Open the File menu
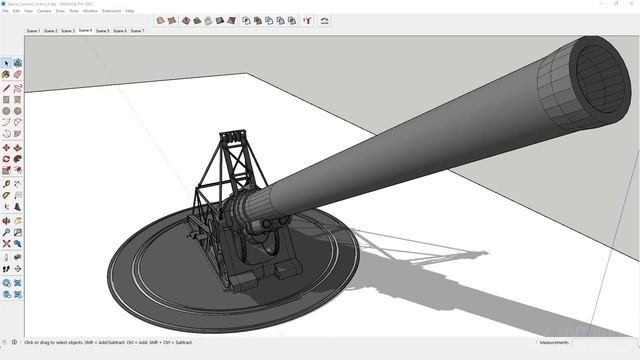Image resolution: width=640 pixels, height=360 pixels. pyautogui.click(x=5, y=11)
